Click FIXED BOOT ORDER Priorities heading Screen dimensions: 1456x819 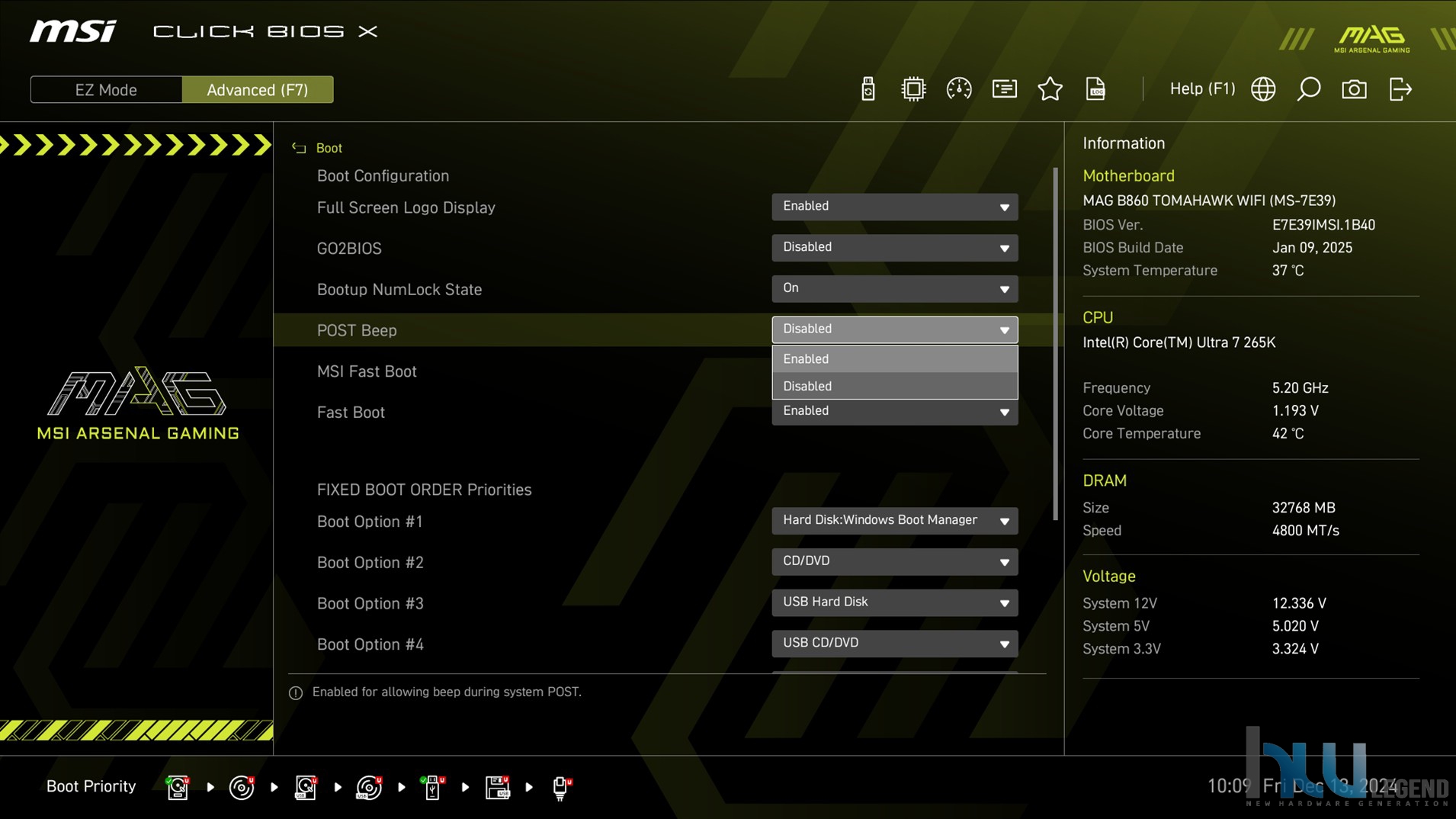tap(424, 490)
